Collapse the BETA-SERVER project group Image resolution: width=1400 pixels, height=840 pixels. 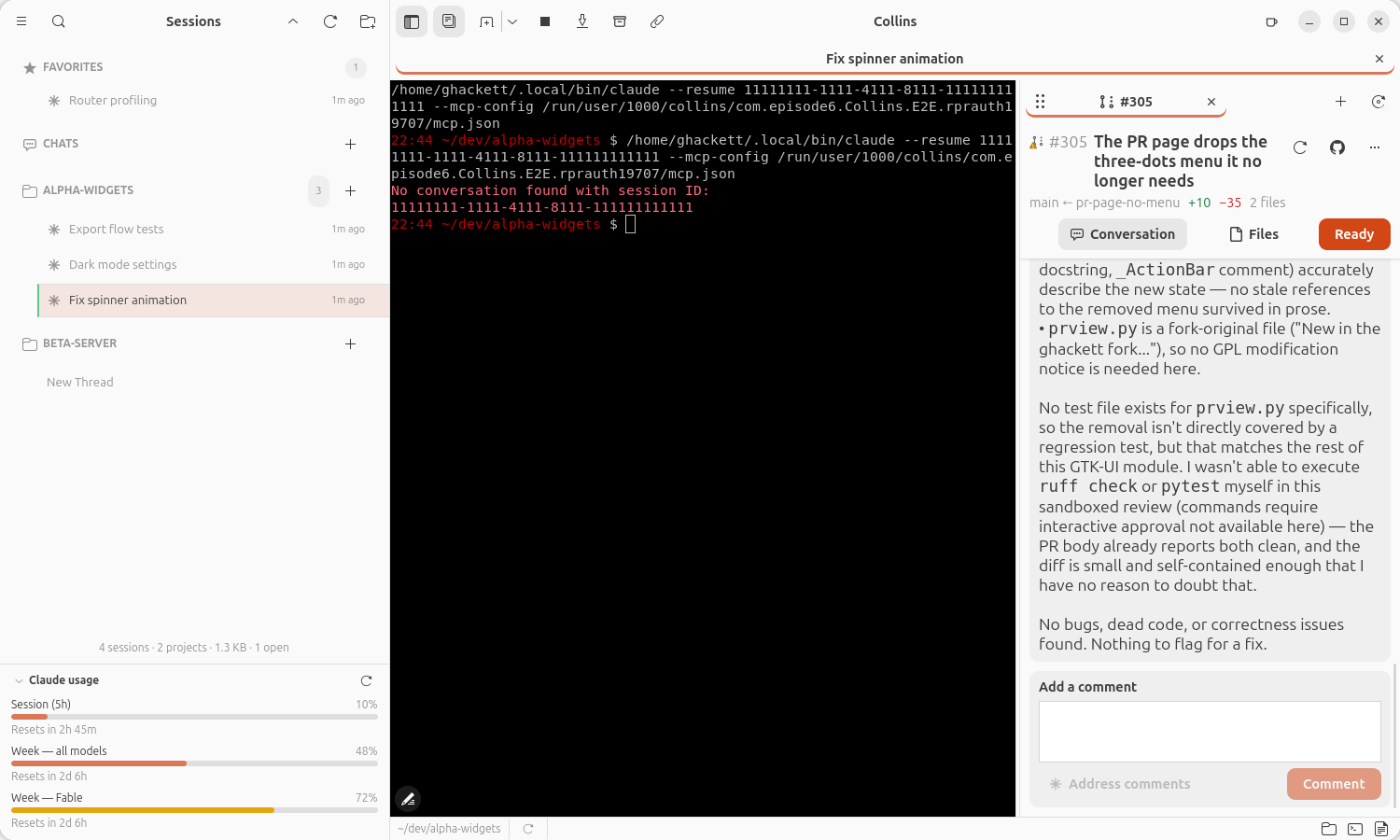click(x=79, y=343)
